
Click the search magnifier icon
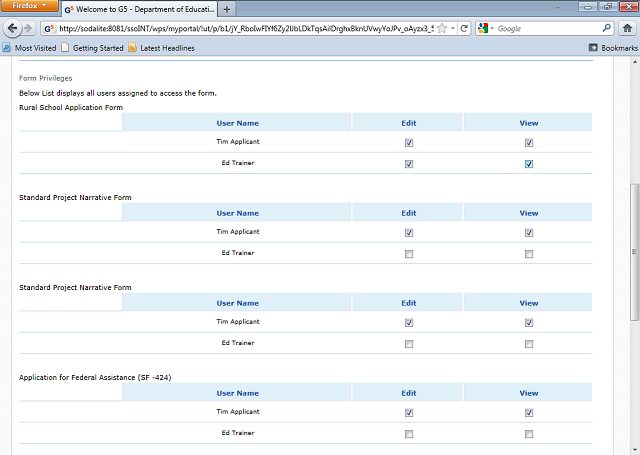[606, 28]
